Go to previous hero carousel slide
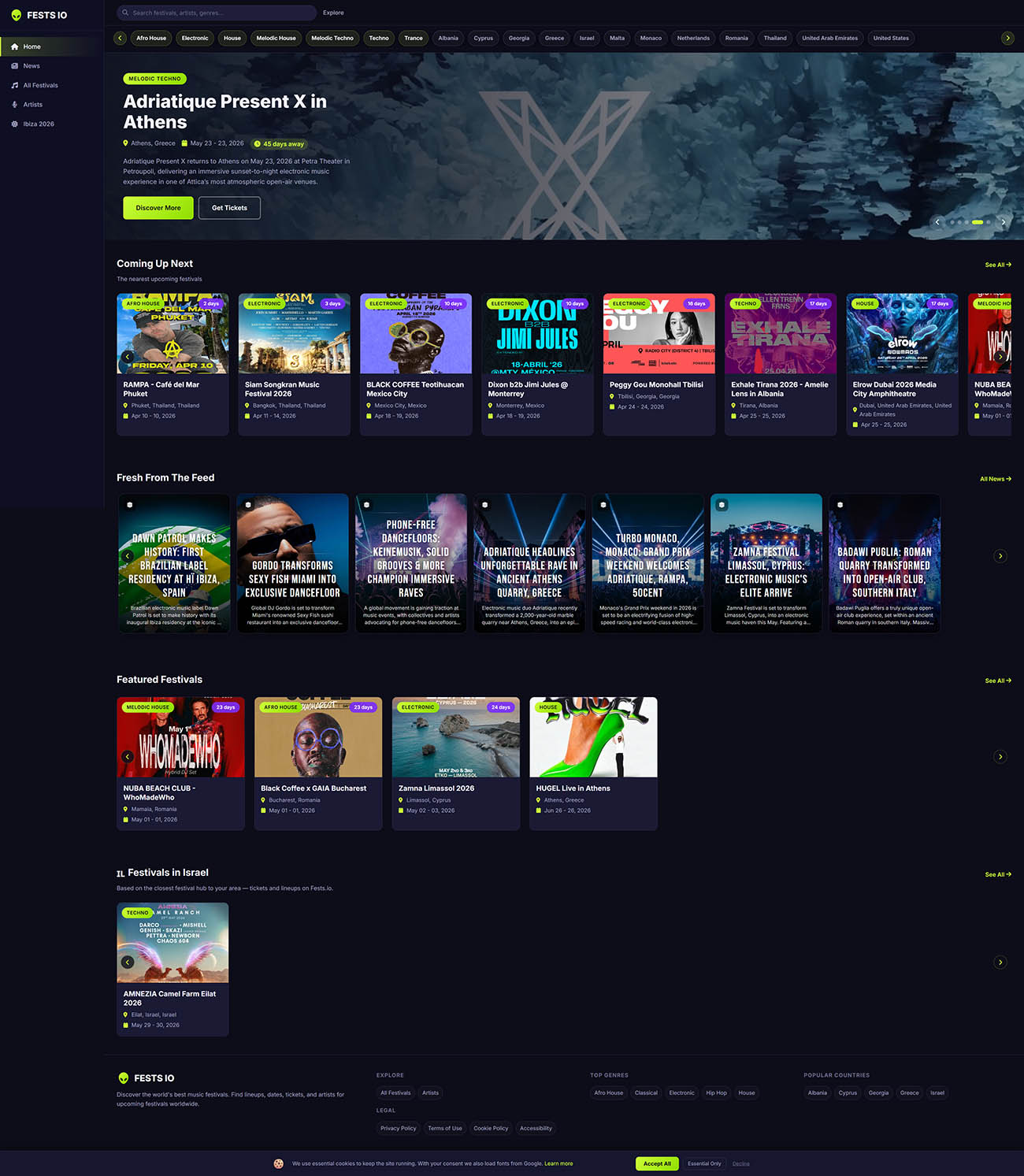The image size is (1024, 1176). (x=937, y=222)
